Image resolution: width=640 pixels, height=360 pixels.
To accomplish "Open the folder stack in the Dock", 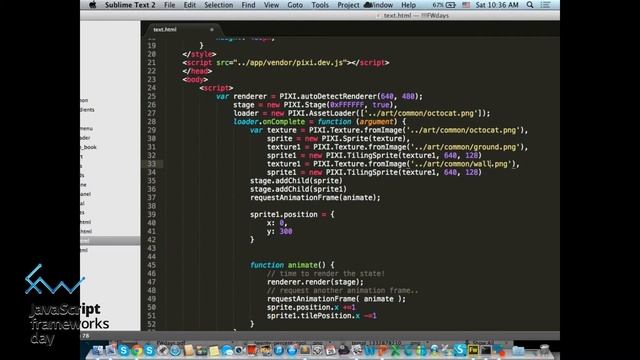I will 518,350.
